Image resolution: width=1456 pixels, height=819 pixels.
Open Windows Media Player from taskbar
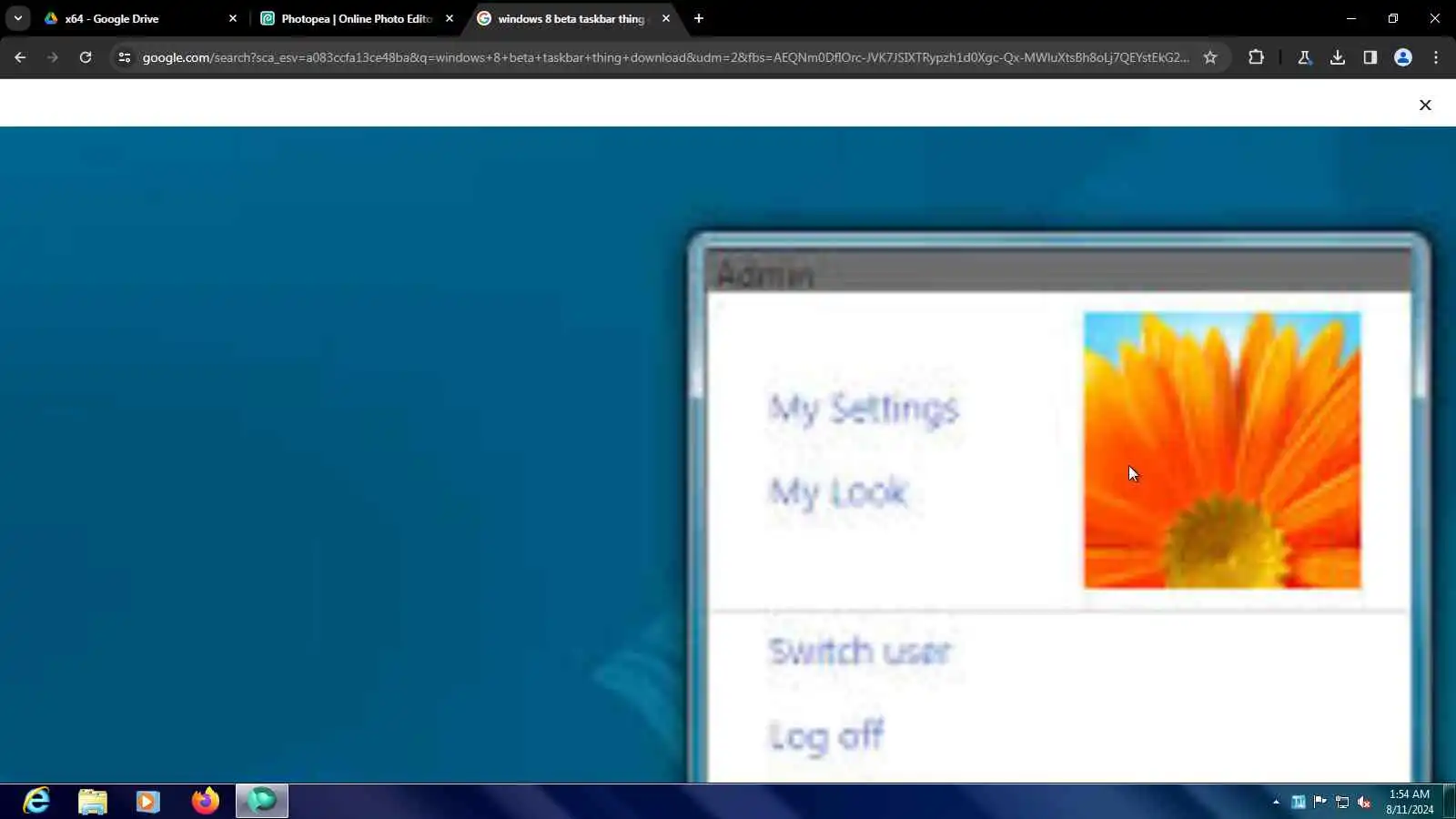click(148, 801)
